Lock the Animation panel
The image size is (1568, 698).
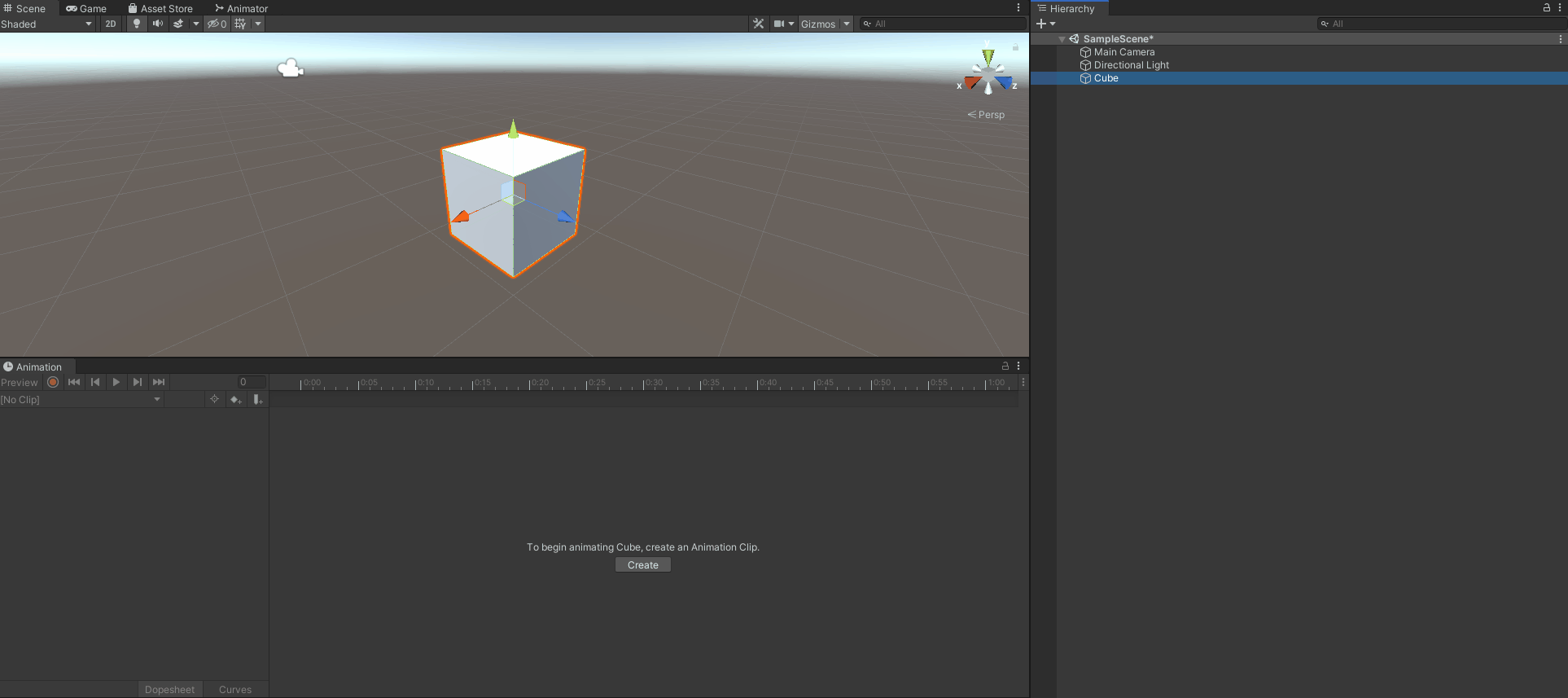coord(1005,366)
